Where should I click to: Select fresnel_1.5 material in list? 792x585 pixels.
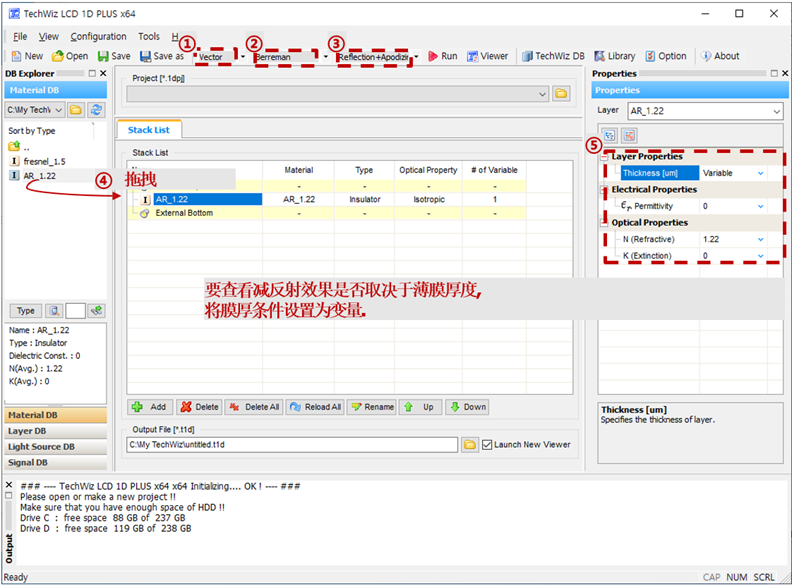coord(44,162)
